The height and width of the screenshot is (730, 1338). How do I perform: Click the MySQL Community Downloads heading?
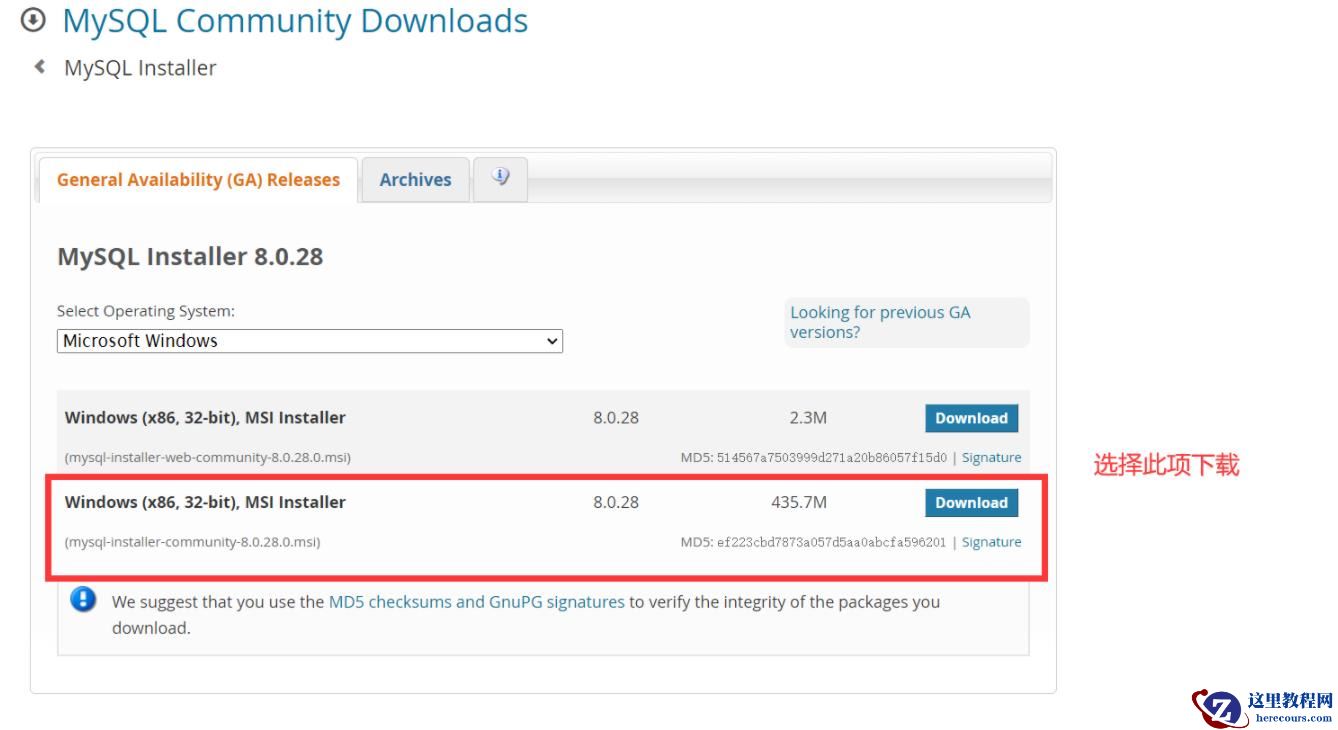(295, 21)
